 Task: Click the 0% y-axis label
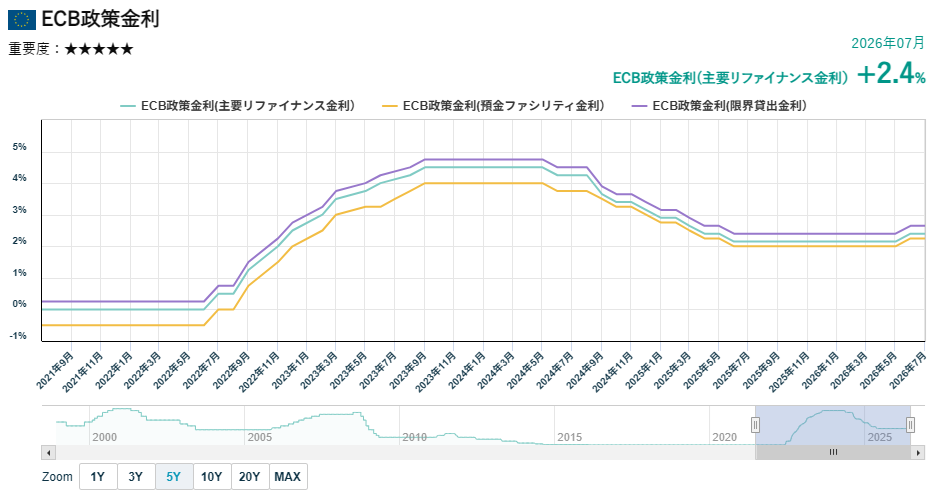point(20,304)
